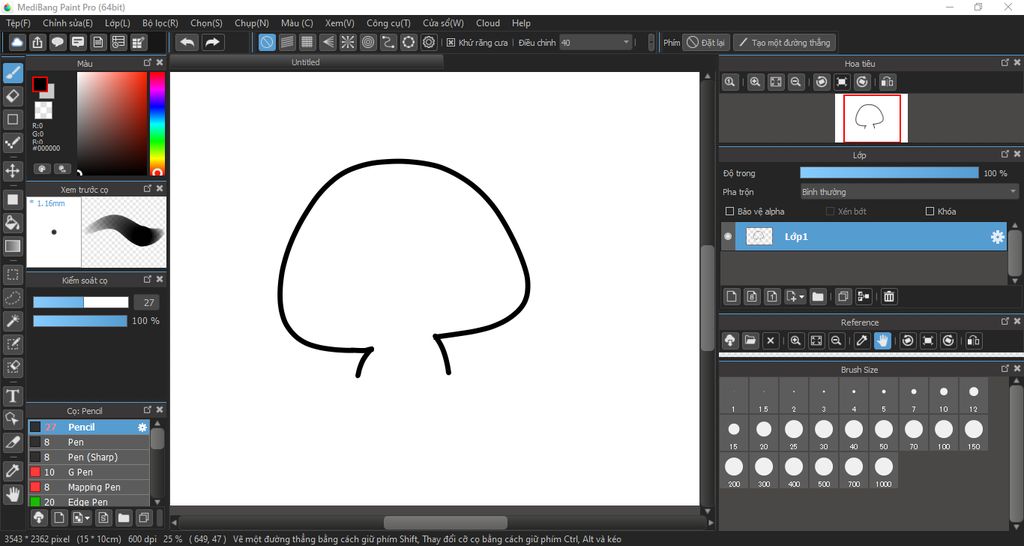Open the Tệp(F) menu

point(18,23)
